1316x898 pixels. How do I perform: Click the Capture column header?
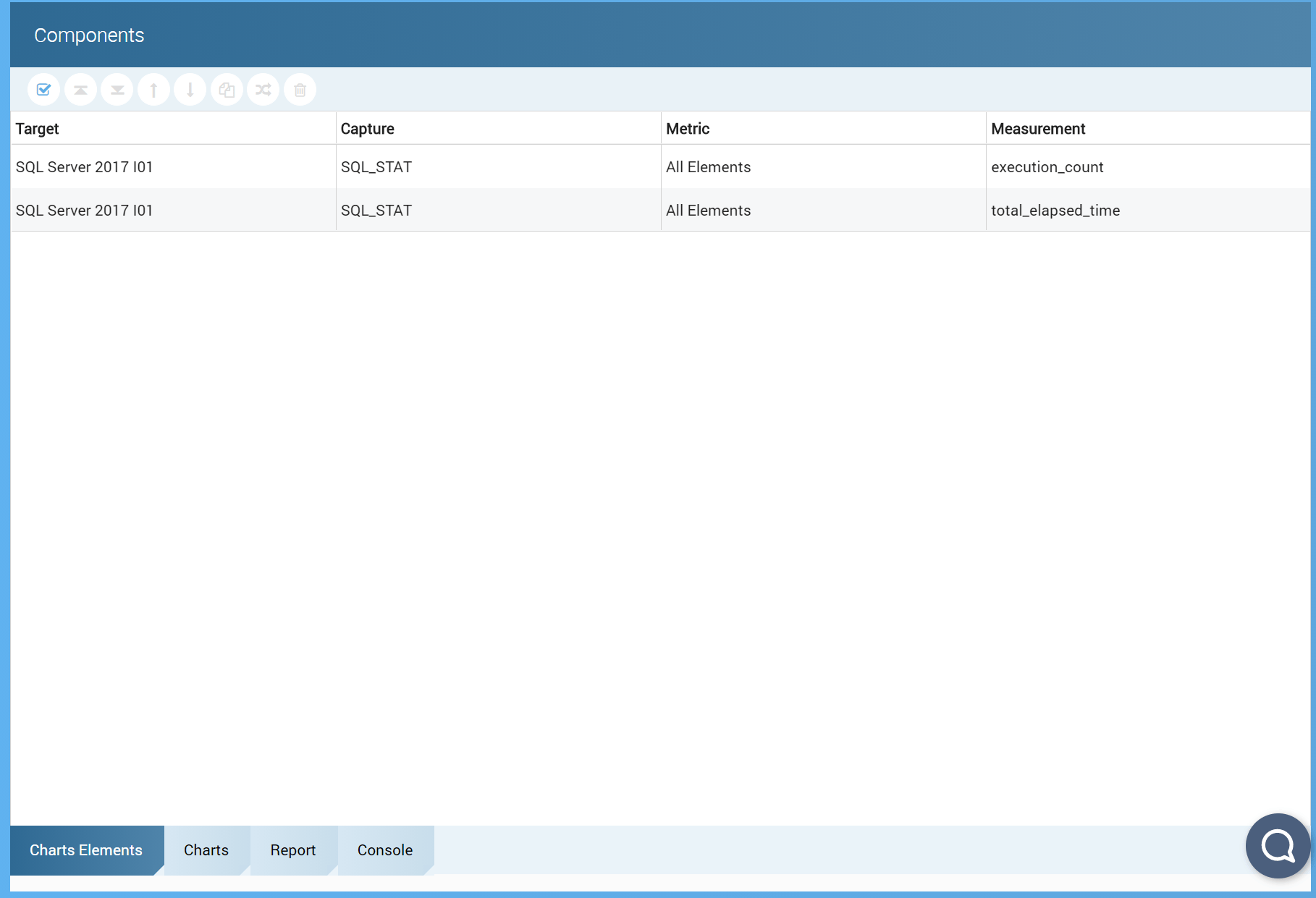368,129
